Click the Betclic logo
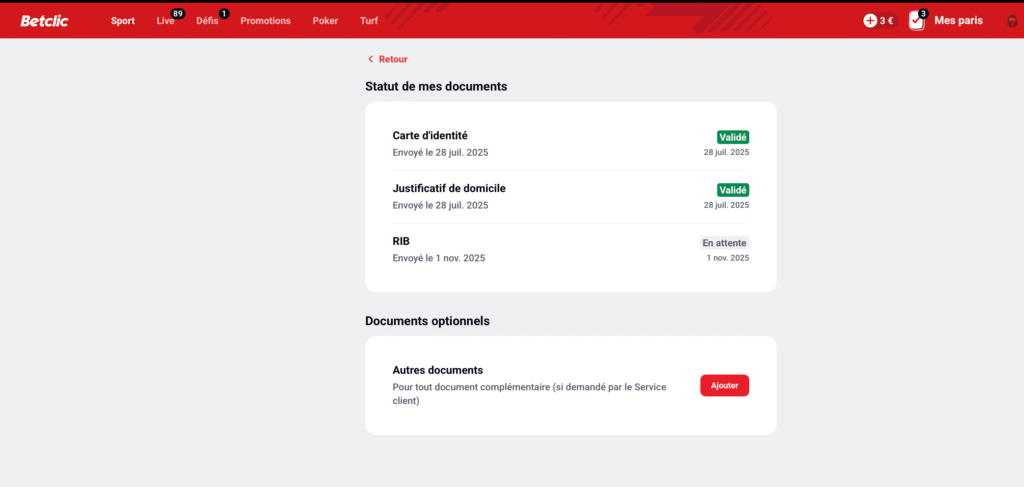Screen dimensions: 1024x487 pos(44,20)
